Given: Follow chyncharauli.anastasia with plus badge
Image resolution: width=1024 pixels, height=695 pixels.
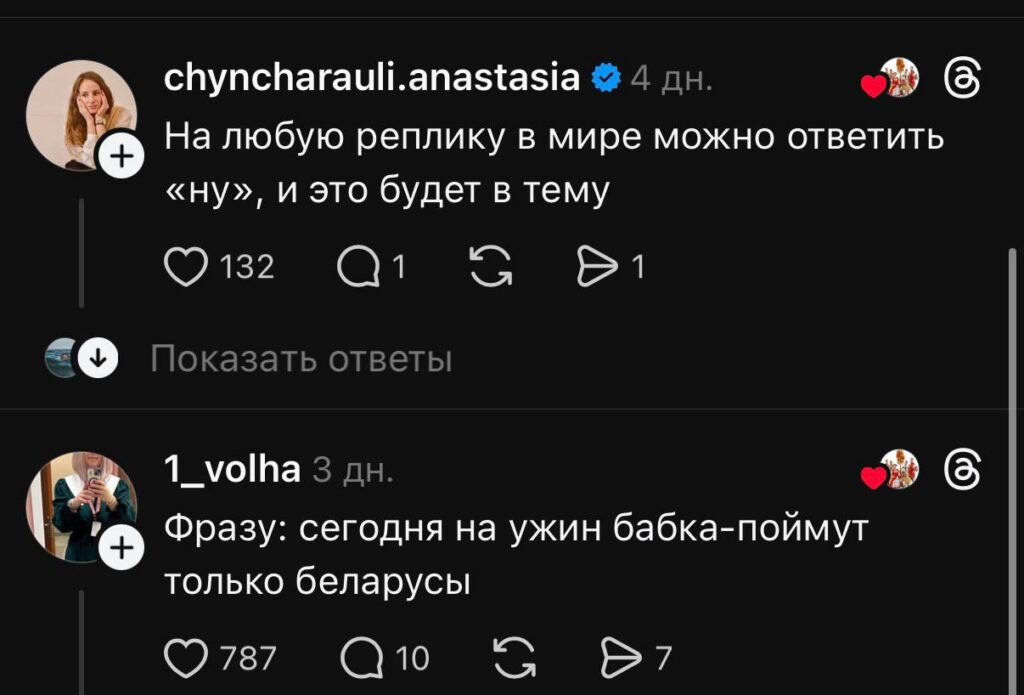Looking at the screenshot, I should pyautogui.click(x=122, y=157).
